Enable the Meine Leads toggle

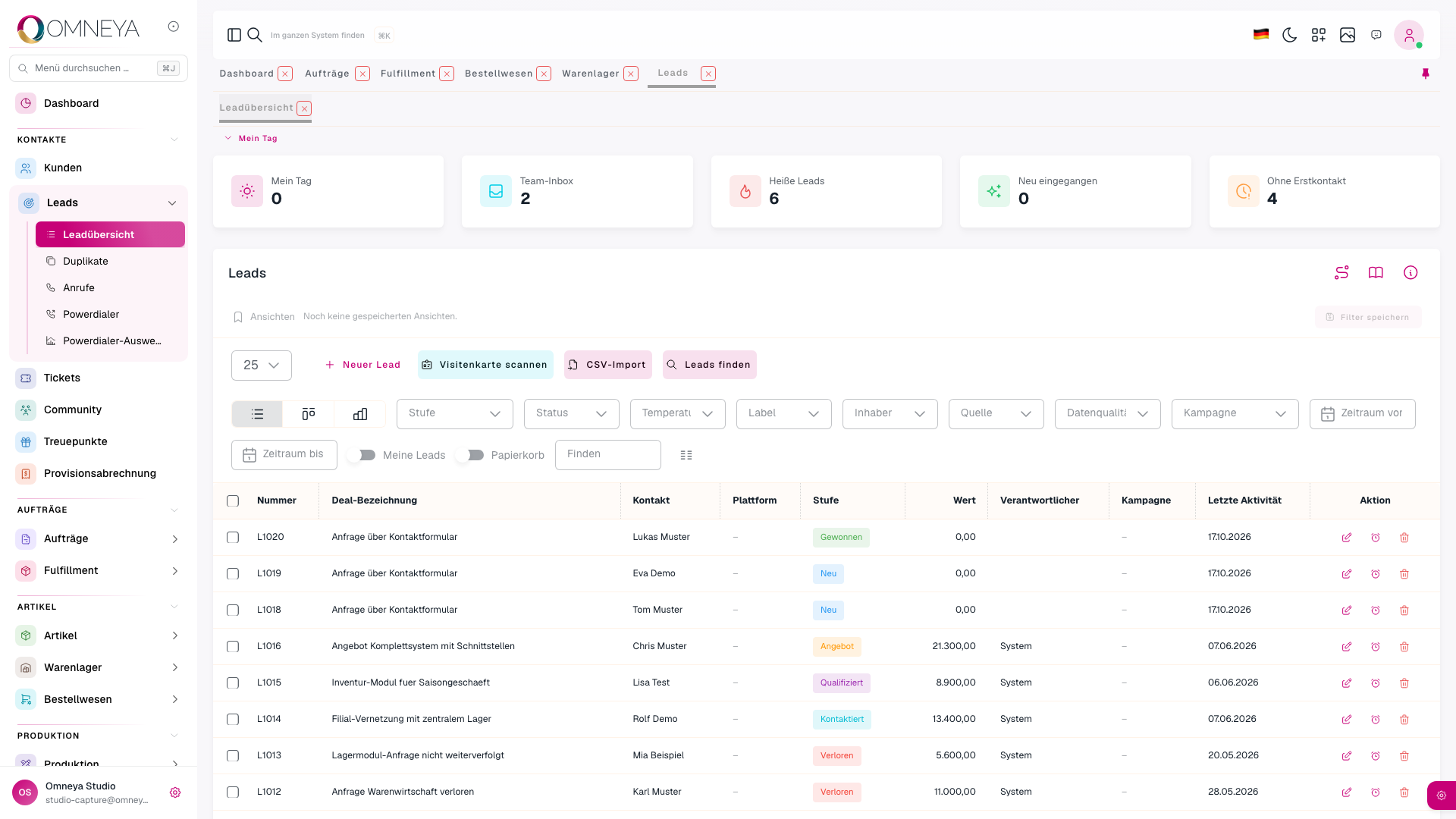tap(362, 455)
